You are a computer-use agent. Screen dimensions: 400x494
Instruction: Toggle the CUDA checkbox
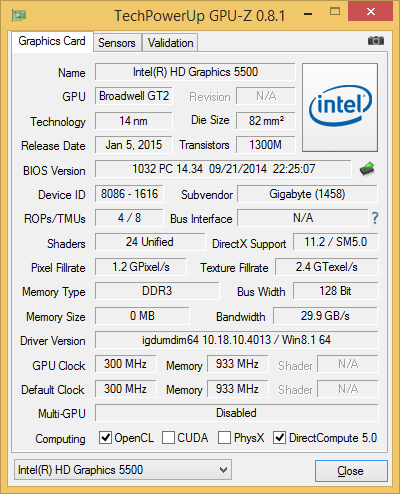[168, 437]
